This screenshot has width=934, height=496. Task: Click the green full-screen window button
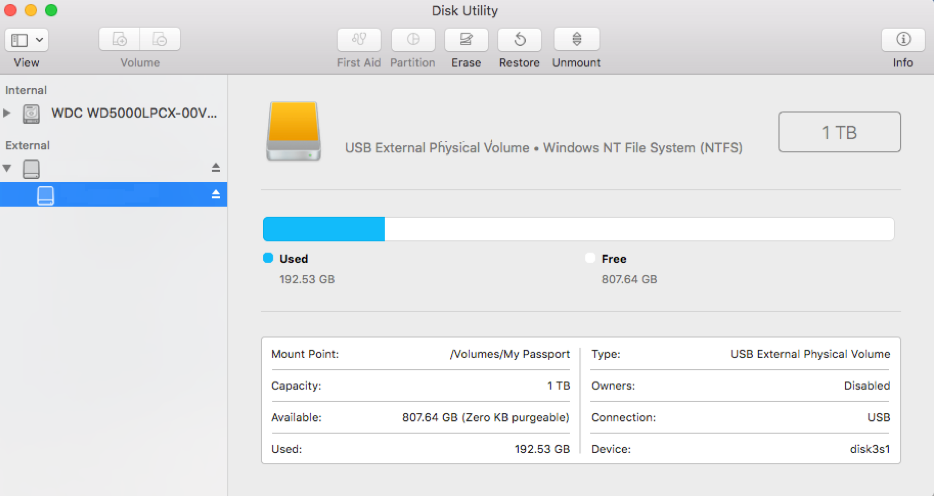point(51,10)
